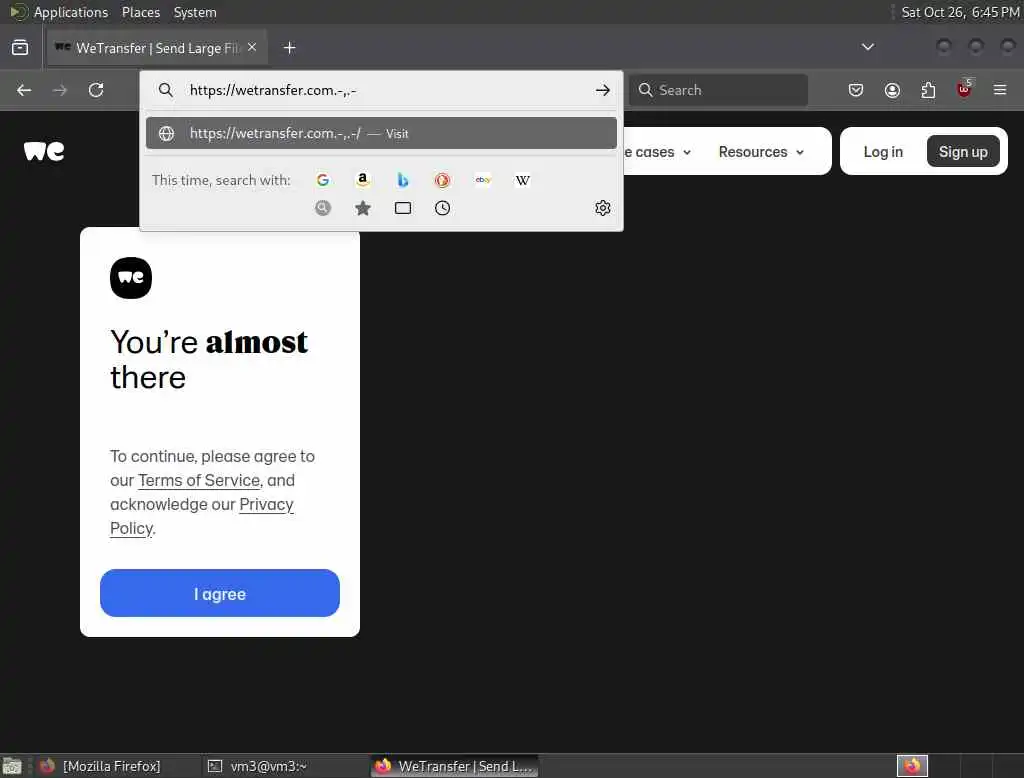Search this time with eBay
This screenshot has height=778, width=1024.
coord(483,180)
